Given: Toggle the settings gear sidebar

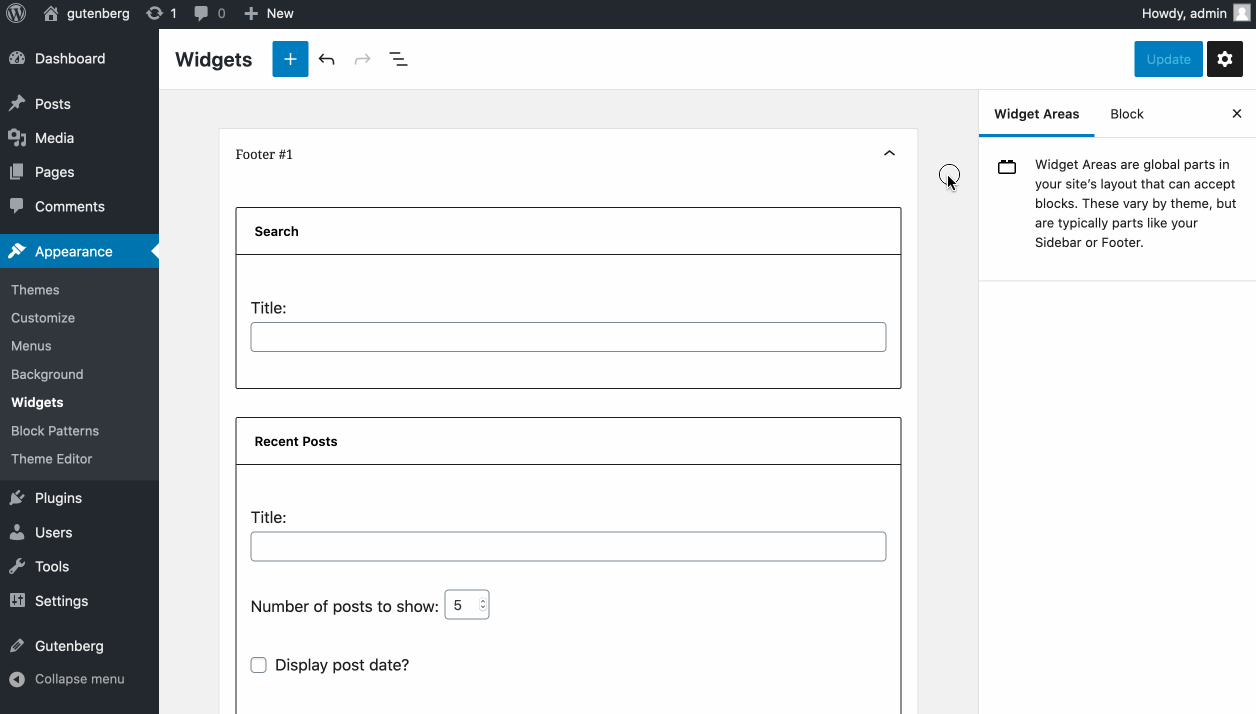Looking at the screenshot, I should [1225, 59].
